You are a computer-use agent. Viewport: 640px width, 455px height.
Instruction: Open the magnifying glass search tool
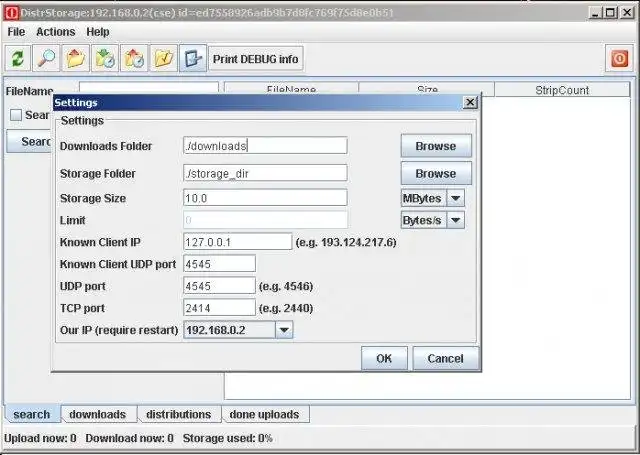[x=46, y=59]
